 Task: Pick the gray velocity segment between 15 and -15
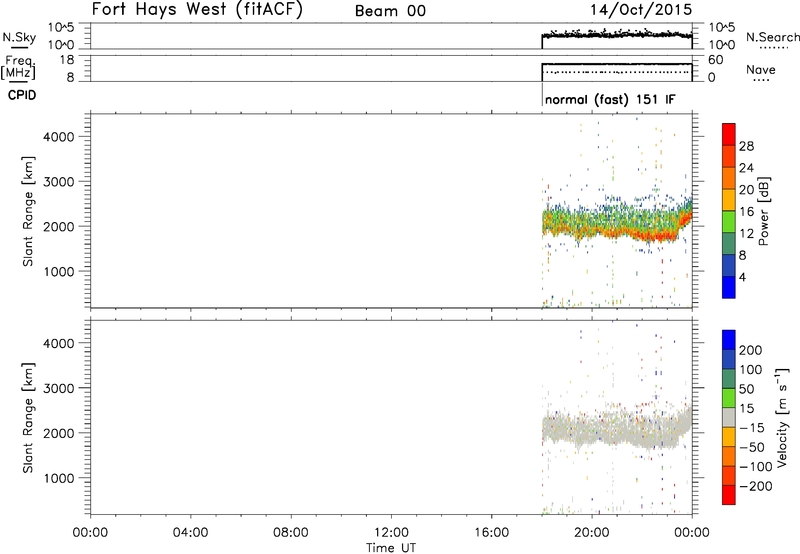pyautogui.click(x=729, y=417)
